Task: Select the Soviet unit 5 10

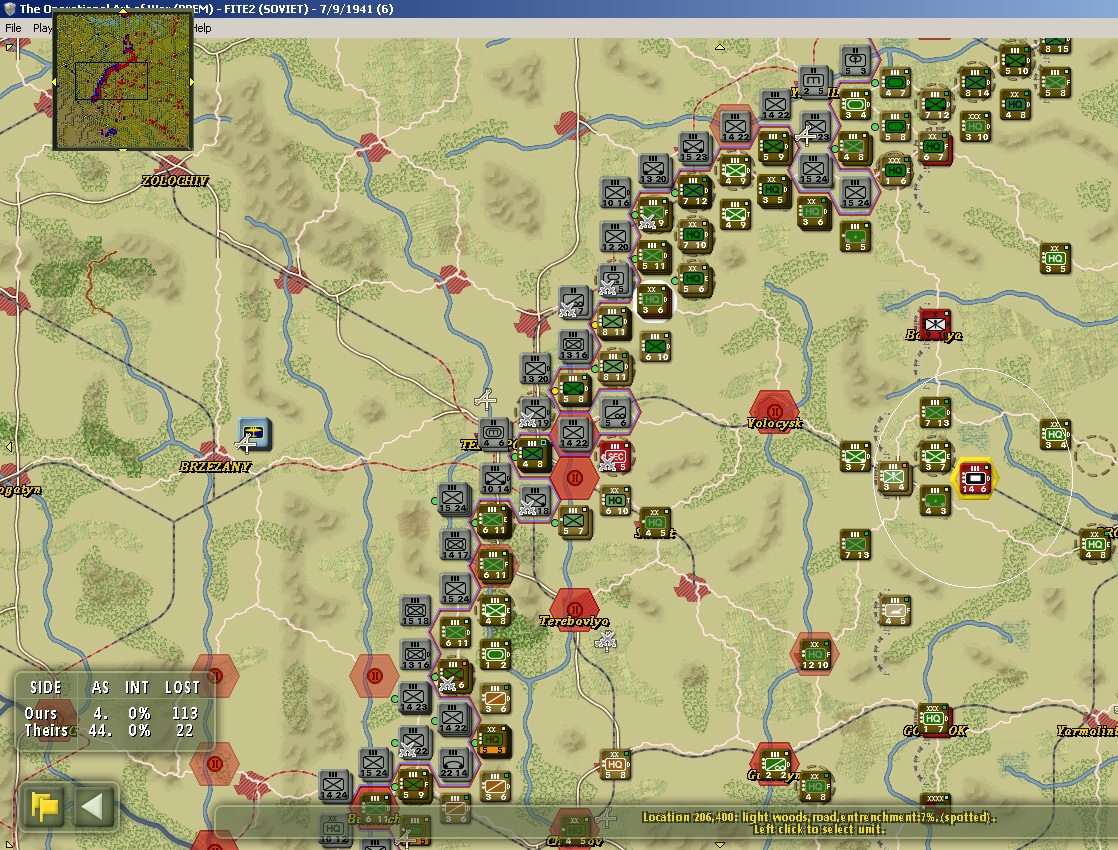Action: click(1015, 61)
